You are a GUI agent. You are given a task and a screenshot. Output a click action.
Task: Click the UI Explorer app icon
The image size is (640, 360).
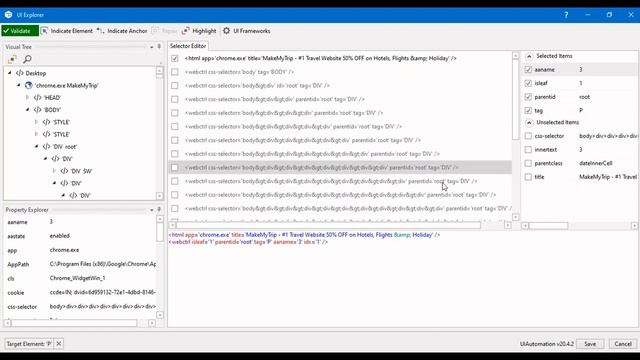[8, 15]
